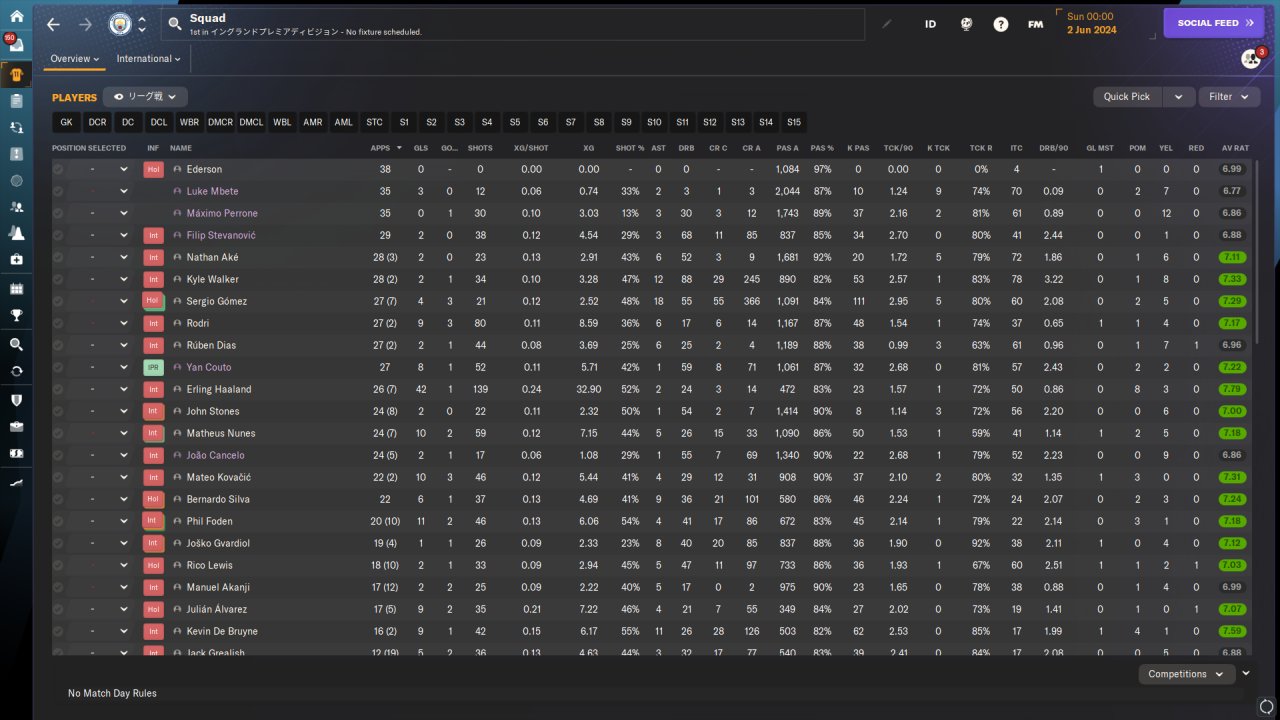The width and height of the screenshot is (1280, 720).
Task: Open the sidebar search magnifier icon
Action: [x=16, y=344]
